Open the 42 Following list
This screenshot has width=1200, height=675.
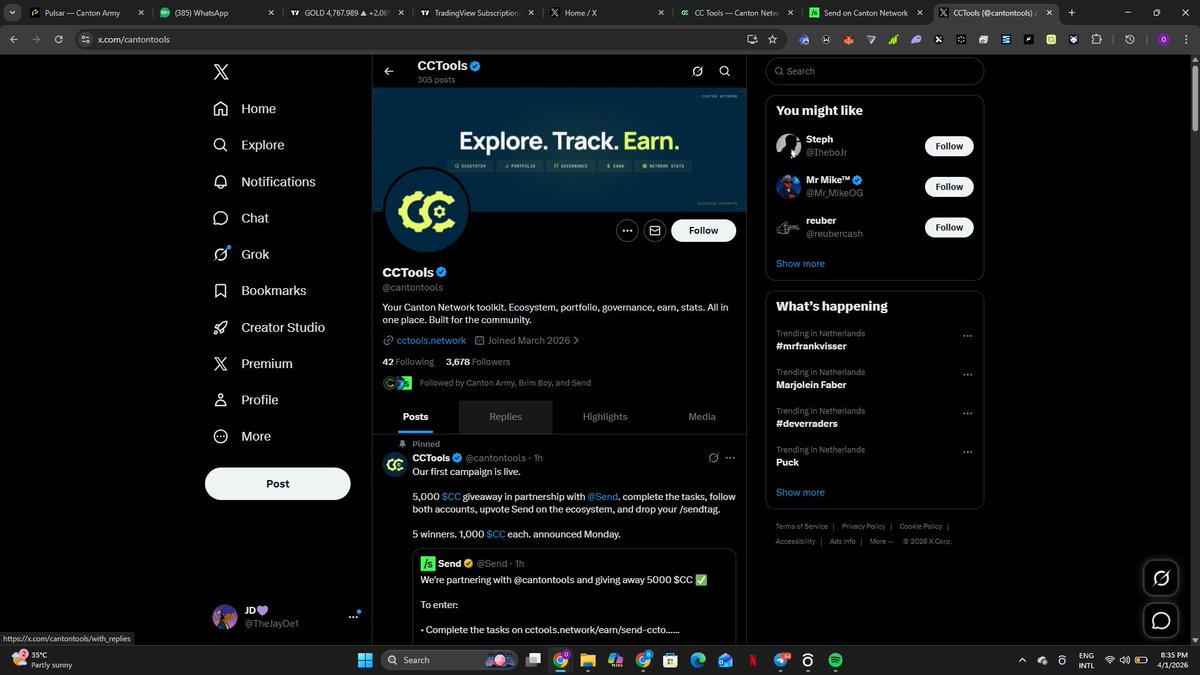408,362
